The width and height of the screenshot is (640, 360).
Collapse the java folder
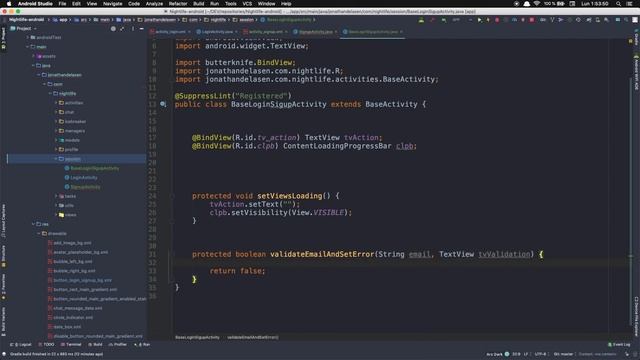click(x=33, y=66)
